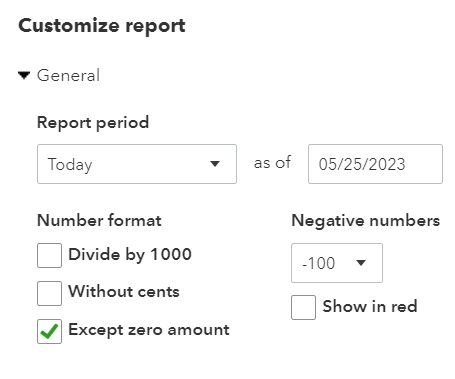
Task: Select the Today text in period box
Action: click(x=70, y=164)
